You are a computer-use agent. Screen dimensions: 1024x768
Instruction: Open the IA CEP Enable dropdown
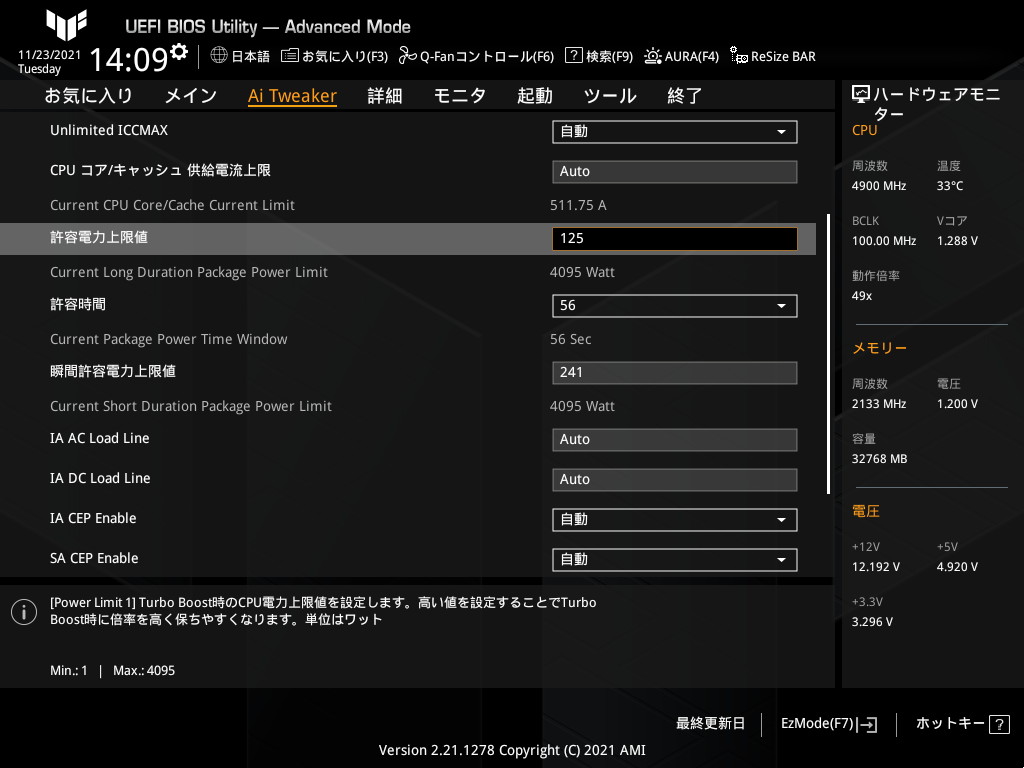coord(675,520)
